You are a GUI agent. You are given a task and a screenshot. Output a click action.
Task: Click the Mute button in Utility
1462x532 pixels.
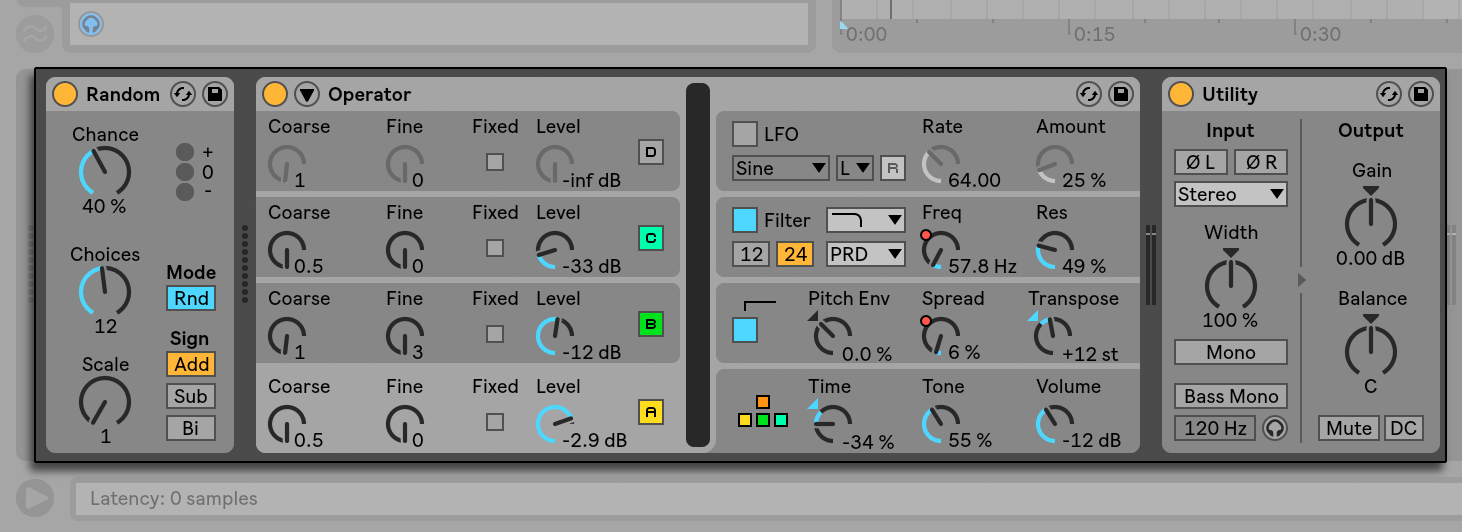pyautogui.click(x=1349, y=428)
